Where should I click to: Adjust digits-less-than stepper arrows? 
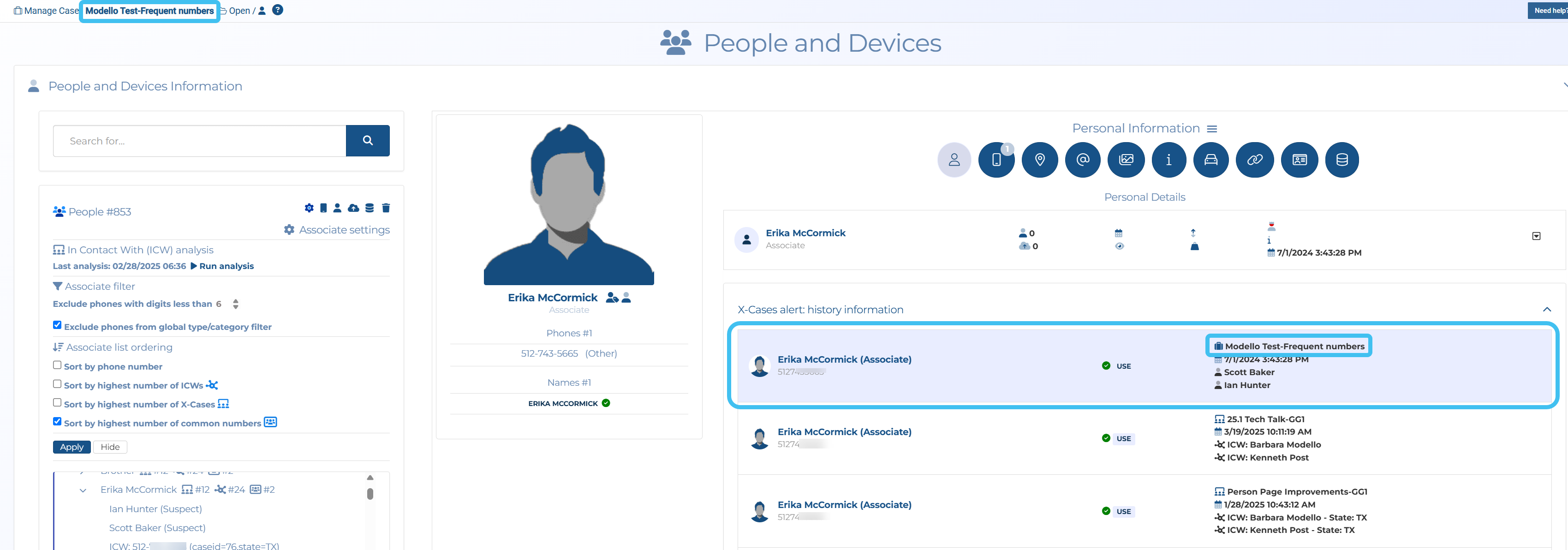click(x=236, y=304)
